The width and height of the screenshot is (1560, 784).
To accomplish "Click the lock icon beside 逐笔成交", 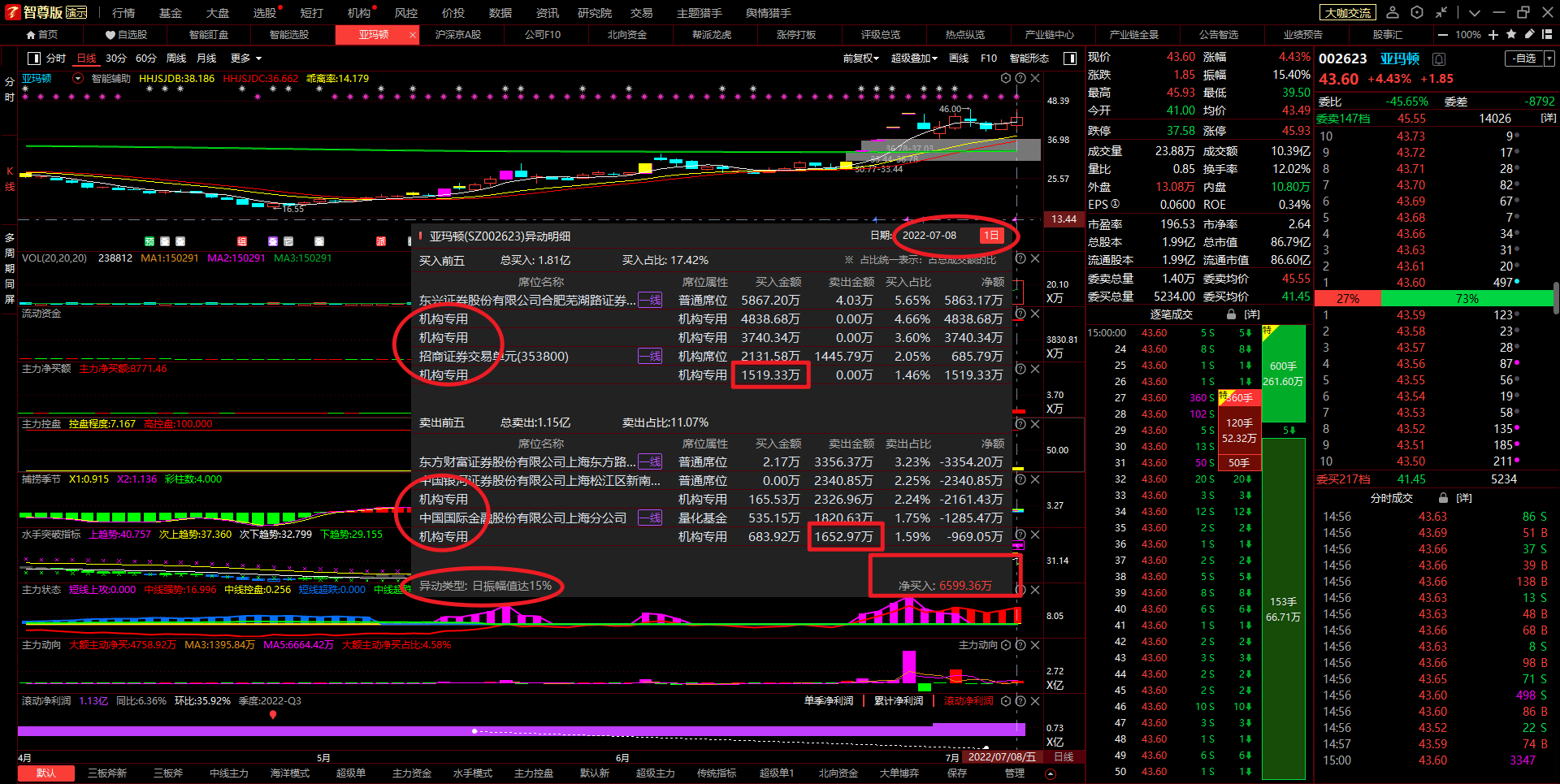I will [1231, 314].
